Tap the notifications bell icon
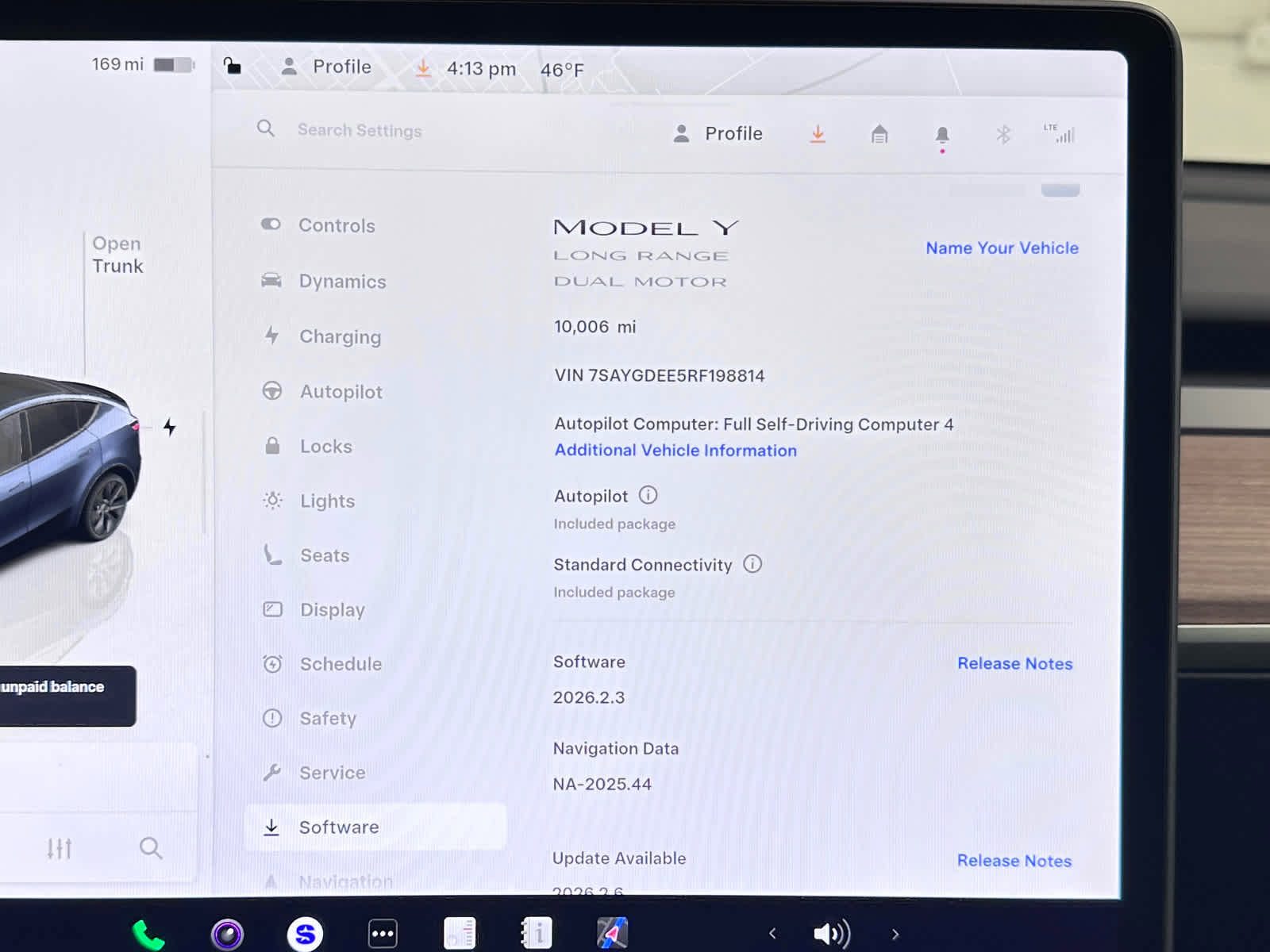Viewport: 1270px width, 952px height. tap(942, 135)
